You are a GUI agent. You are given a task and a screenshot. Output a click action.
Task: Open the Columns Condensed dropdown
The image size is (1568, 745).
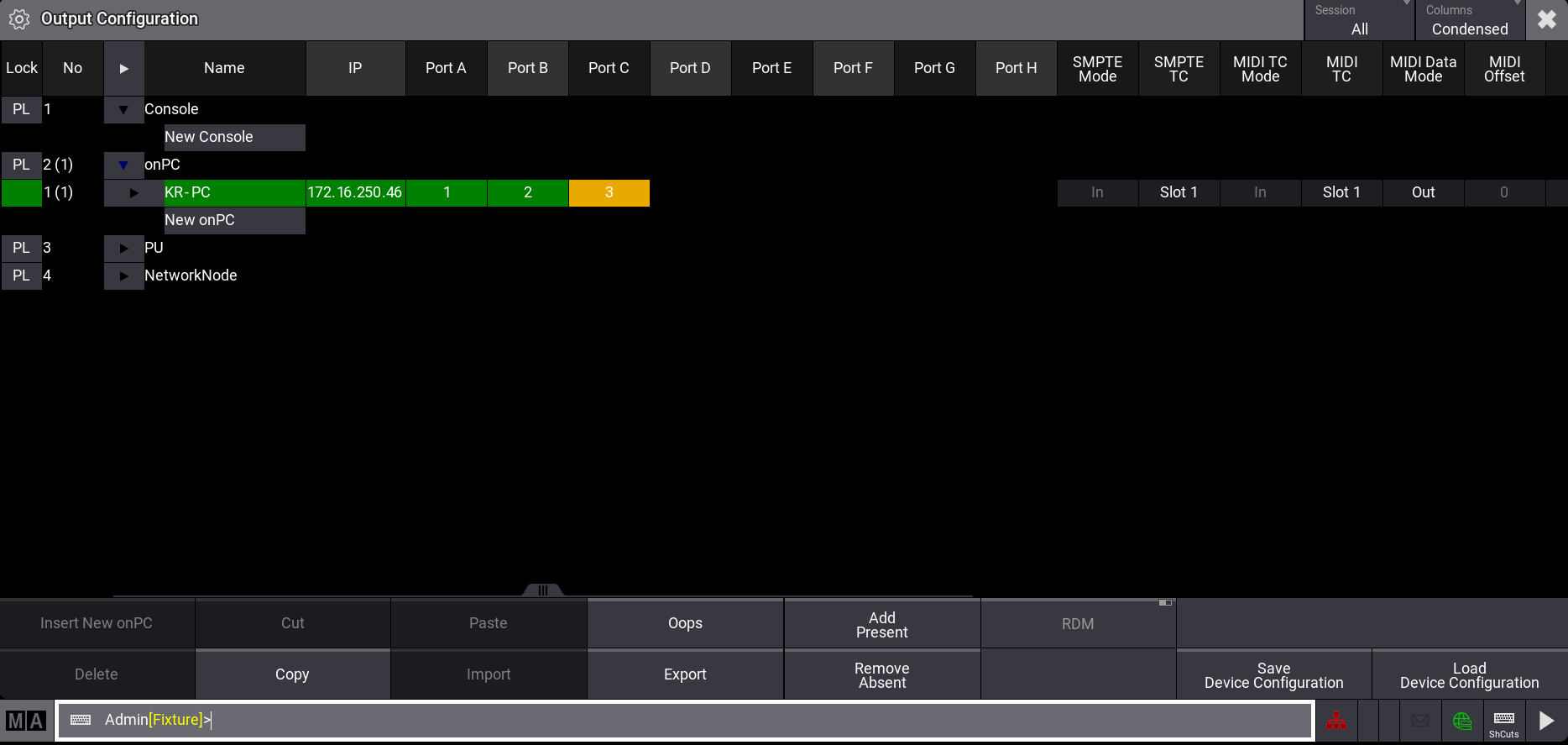pyautogui.click(x=1469, y=20)
